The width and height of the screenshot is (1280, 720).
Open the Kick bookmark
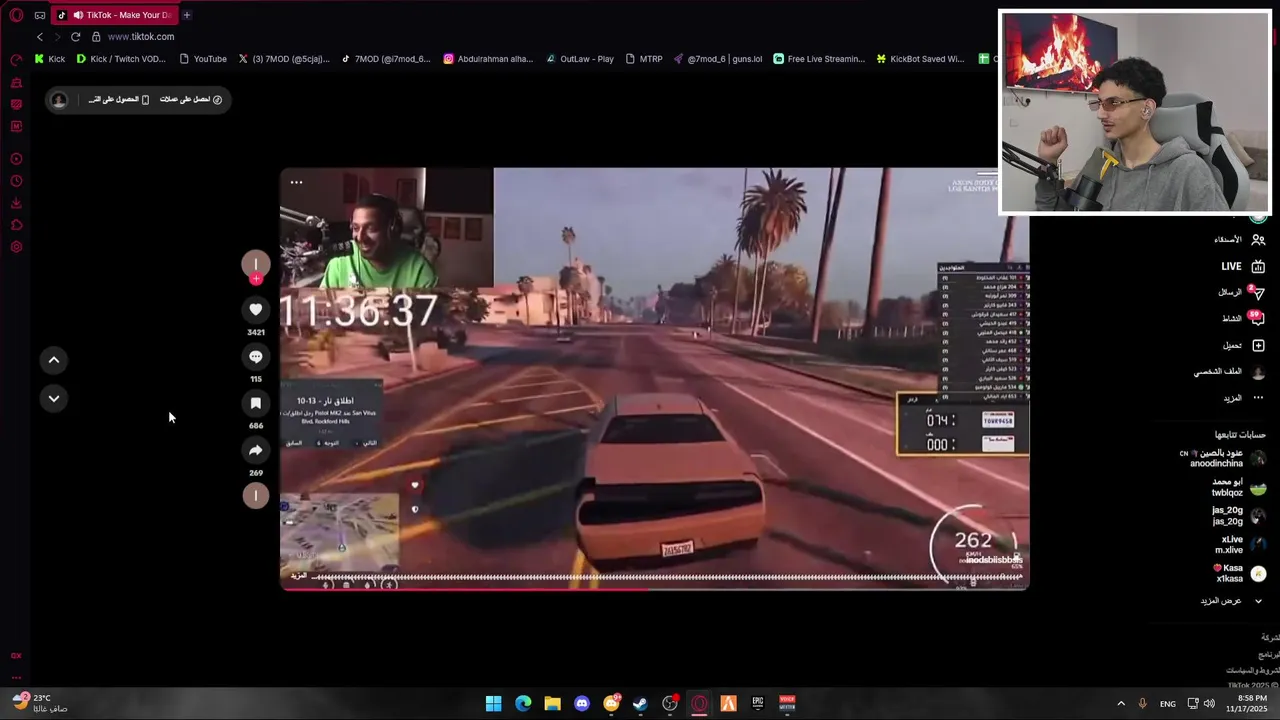coord(50,59)
